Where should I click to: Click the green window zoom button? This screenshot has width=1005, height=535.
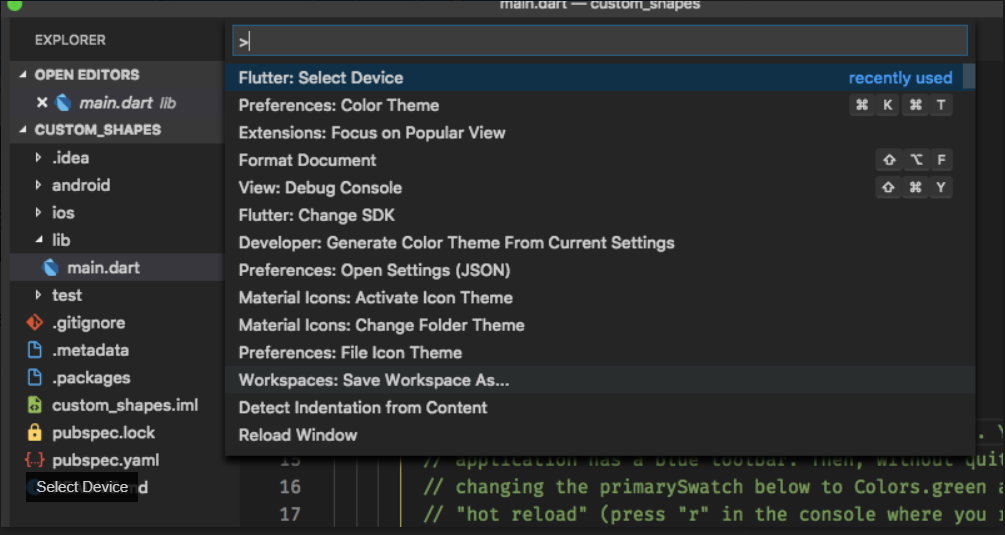14,4
